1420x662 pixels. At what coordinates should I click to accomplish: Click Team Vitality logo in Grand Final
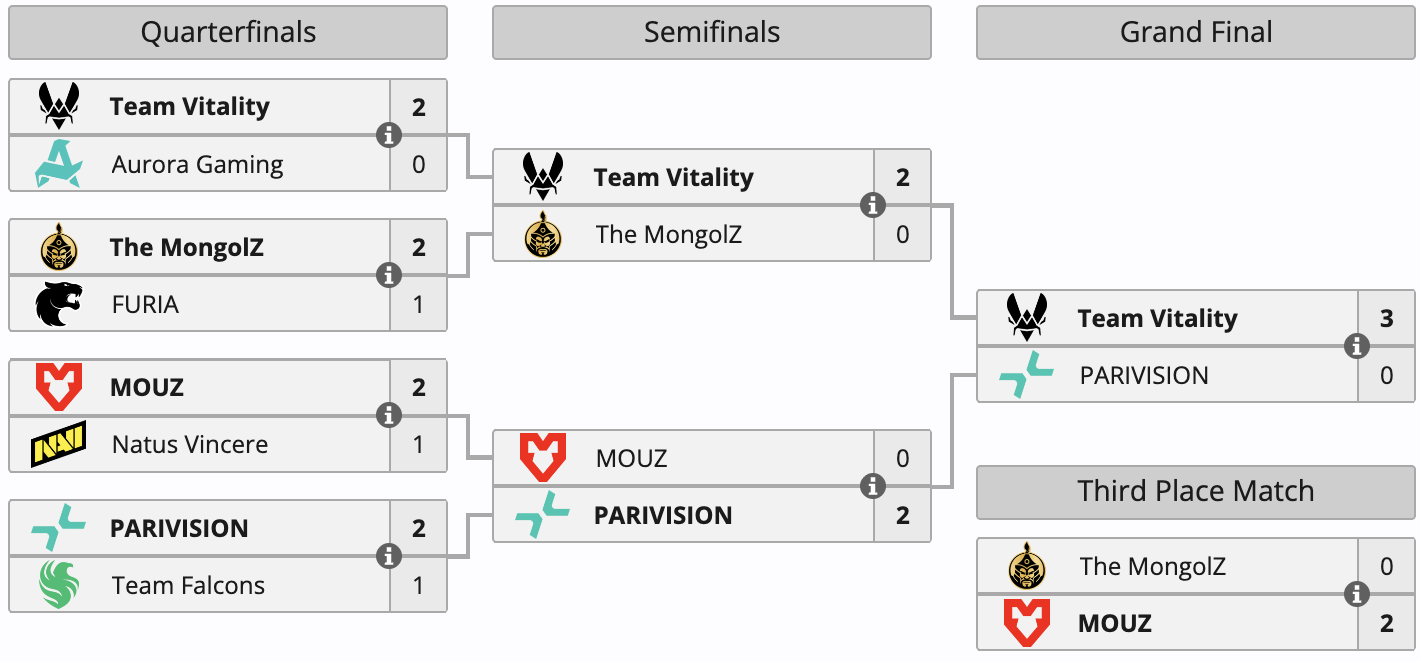pos(1027,318)
